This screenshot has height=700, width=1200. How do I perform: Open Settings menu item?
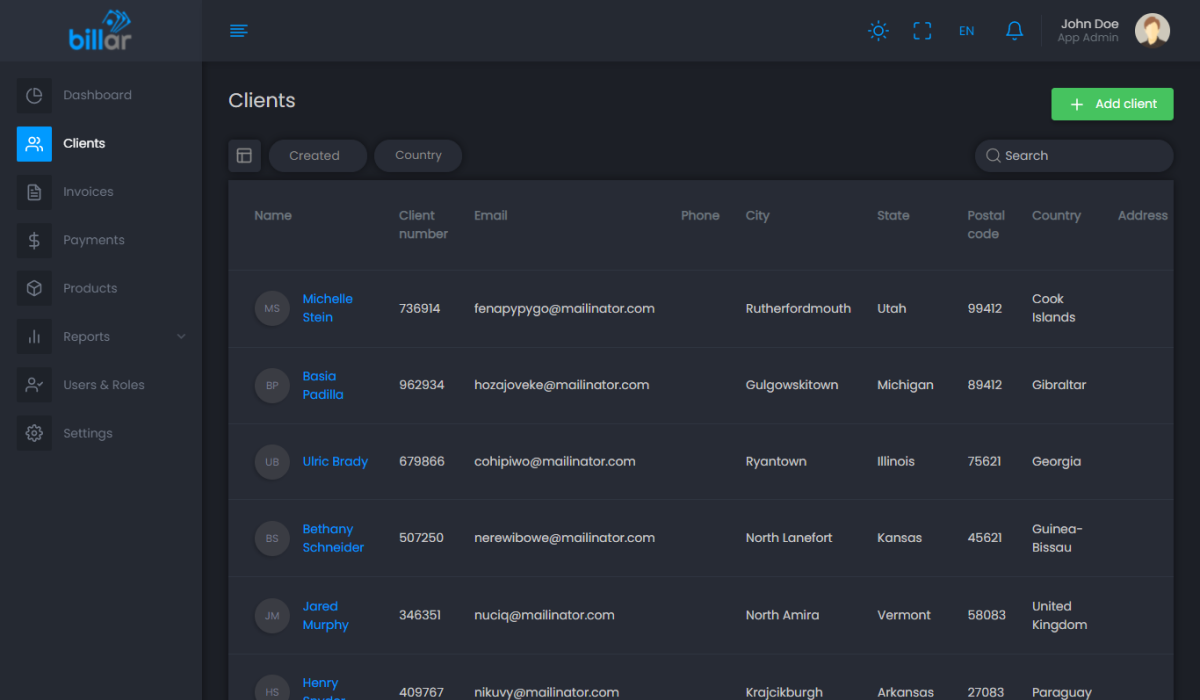click(88, 433)
